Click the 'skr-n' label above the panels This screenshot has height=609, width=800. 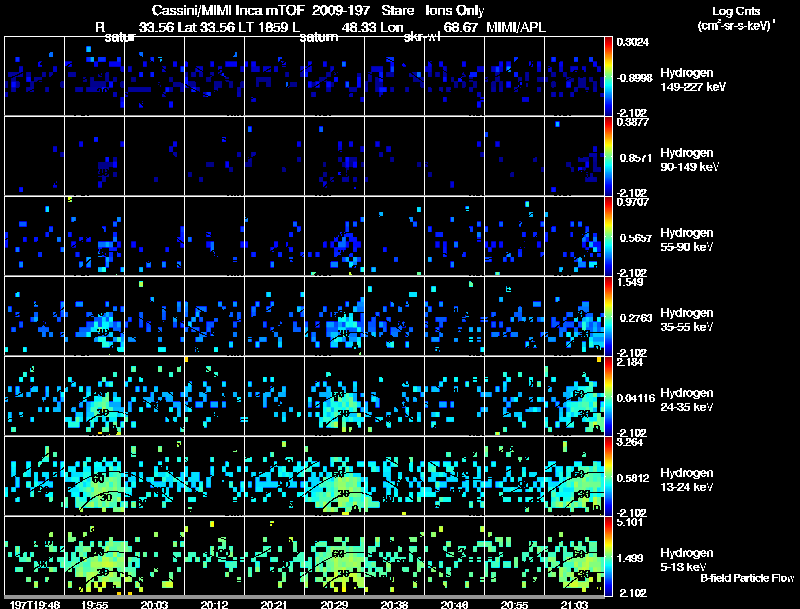(422, 37)
